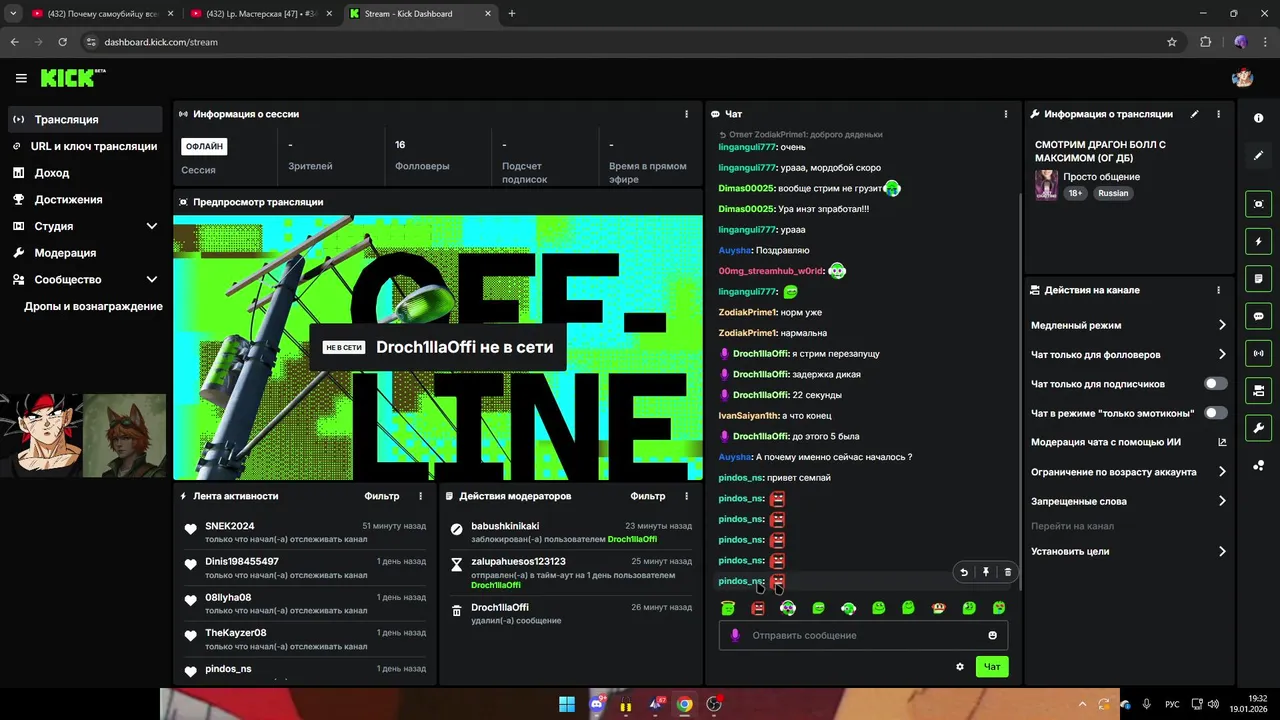Image resolution: width=1280 pixels, height=720 pixels.
Task: Open the Лента активности three-dot menu
Action: (420, 496)
